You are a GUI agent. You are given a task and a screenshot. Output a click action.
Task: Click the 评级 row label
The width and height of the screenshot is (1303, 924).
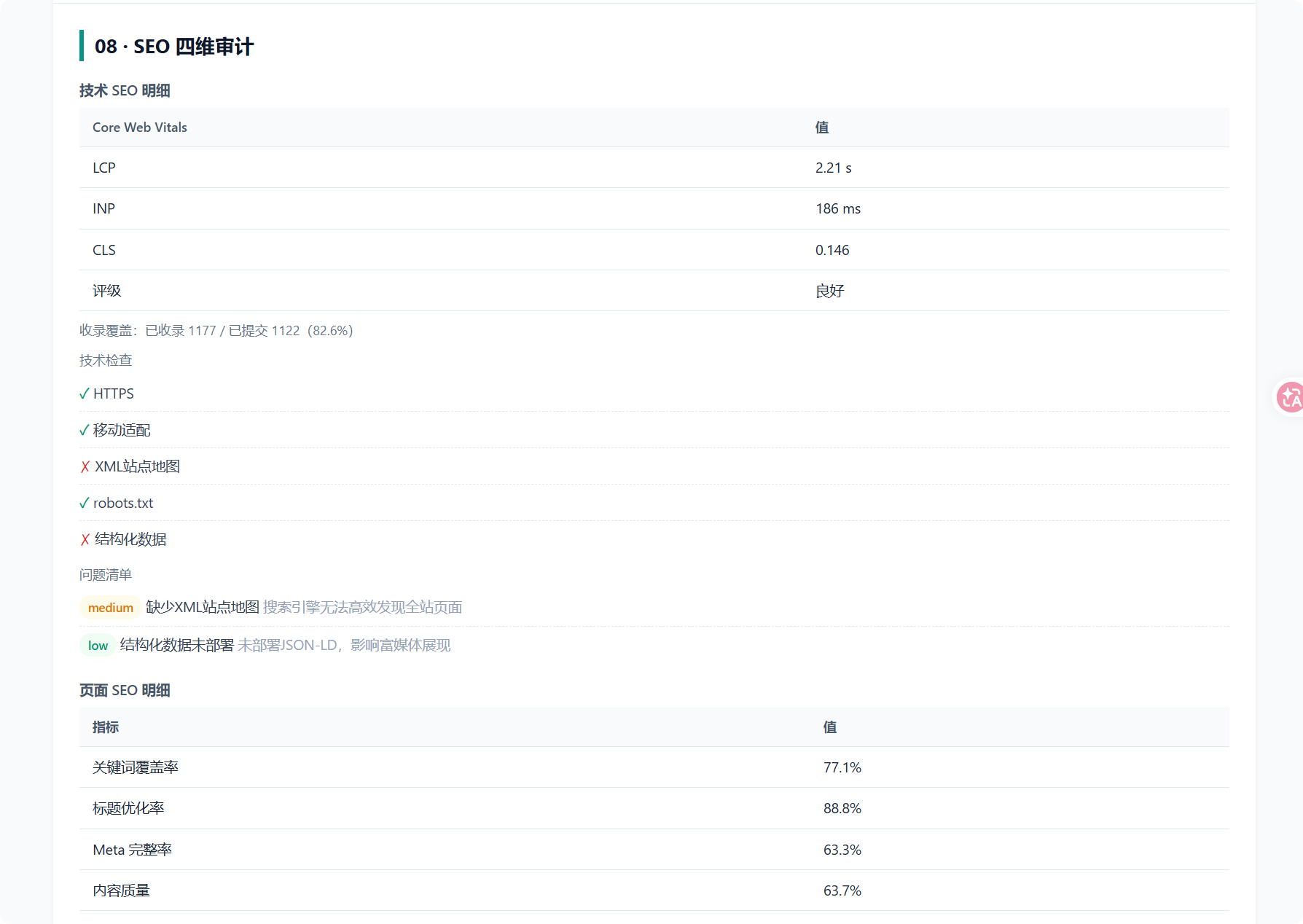[107, 291]
